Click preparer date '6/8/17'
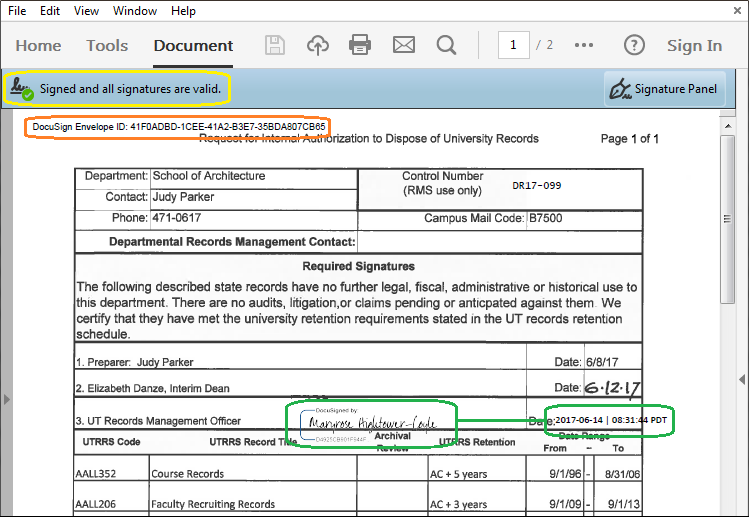The image size is (749, 517). 602,362
